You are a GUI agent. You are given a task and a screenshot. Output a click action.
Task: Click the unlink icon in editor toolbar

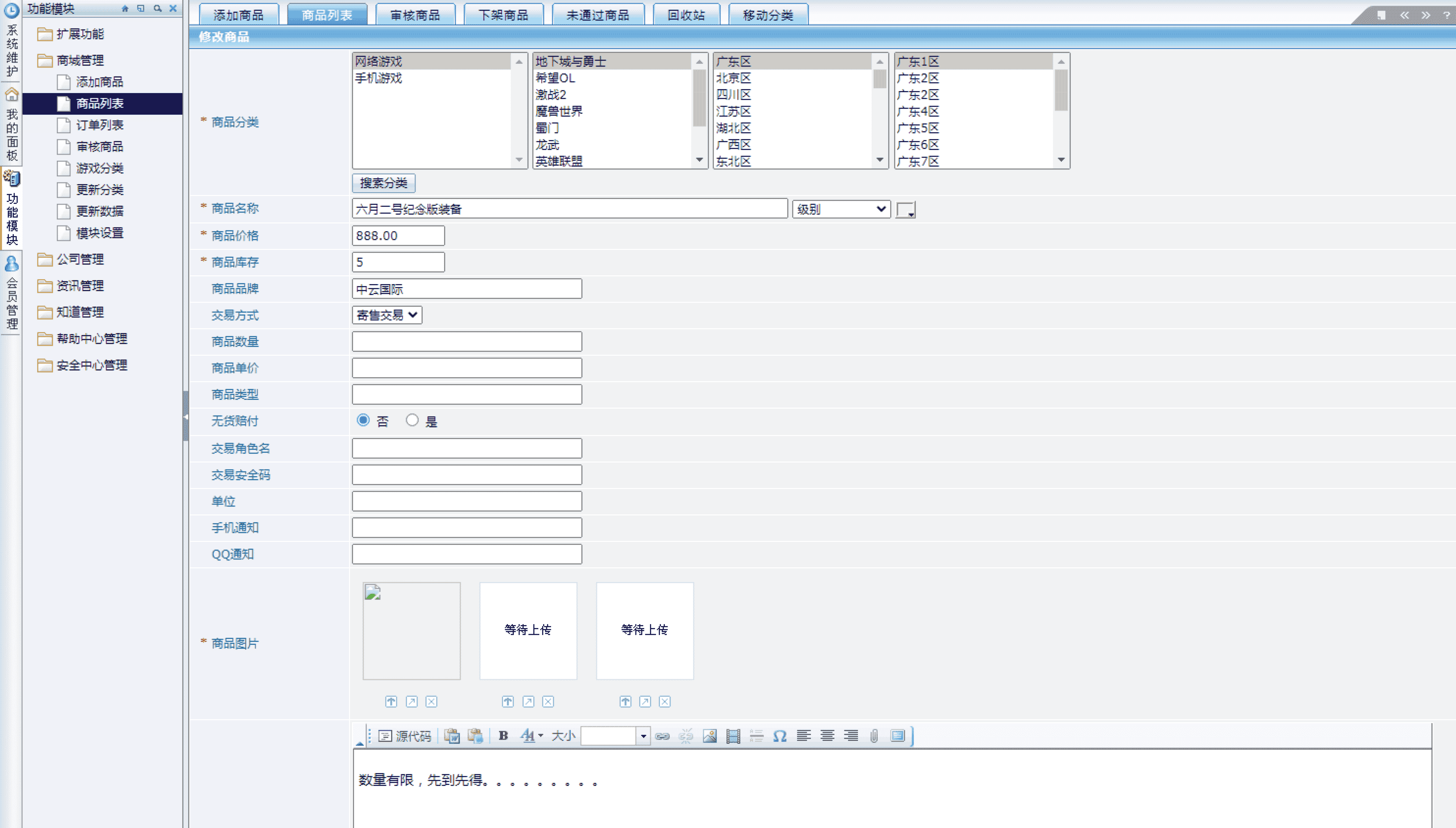686,736
